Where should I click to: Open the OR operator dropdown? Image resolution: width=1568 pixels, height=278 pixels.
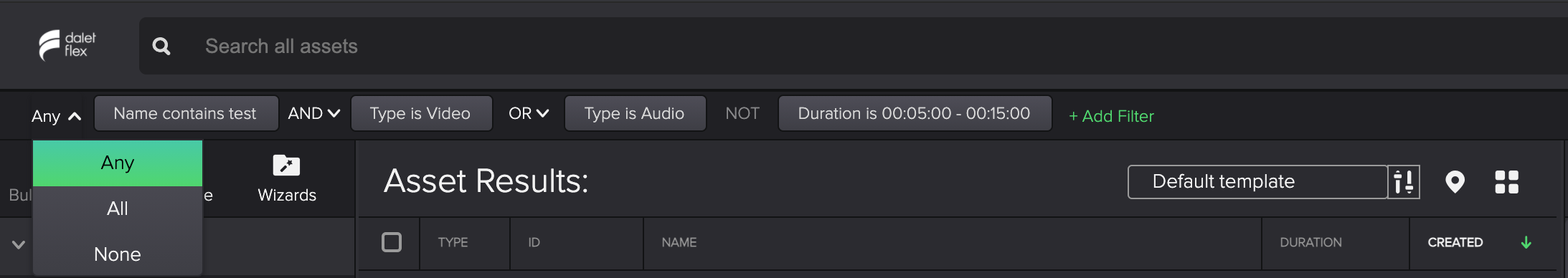529,113
